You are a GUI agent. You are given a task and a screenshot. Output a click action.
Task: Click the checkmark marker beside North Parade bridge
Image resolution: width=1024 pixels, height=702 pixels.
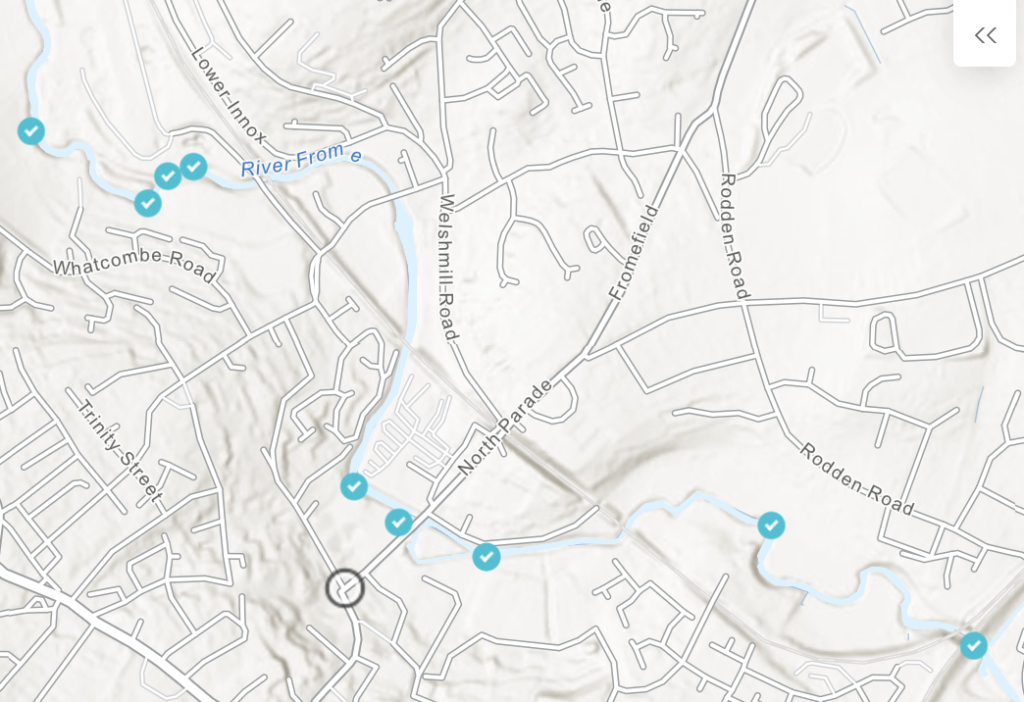[x=399, y=522]
